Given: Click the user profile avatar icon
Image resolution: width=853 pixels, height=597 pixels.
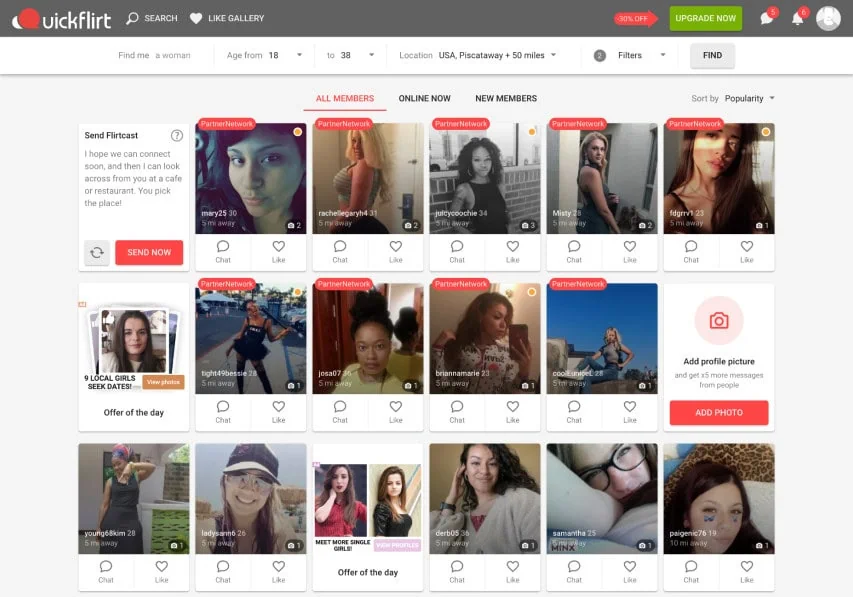Looking at the screenshot, I should point(828,18).
